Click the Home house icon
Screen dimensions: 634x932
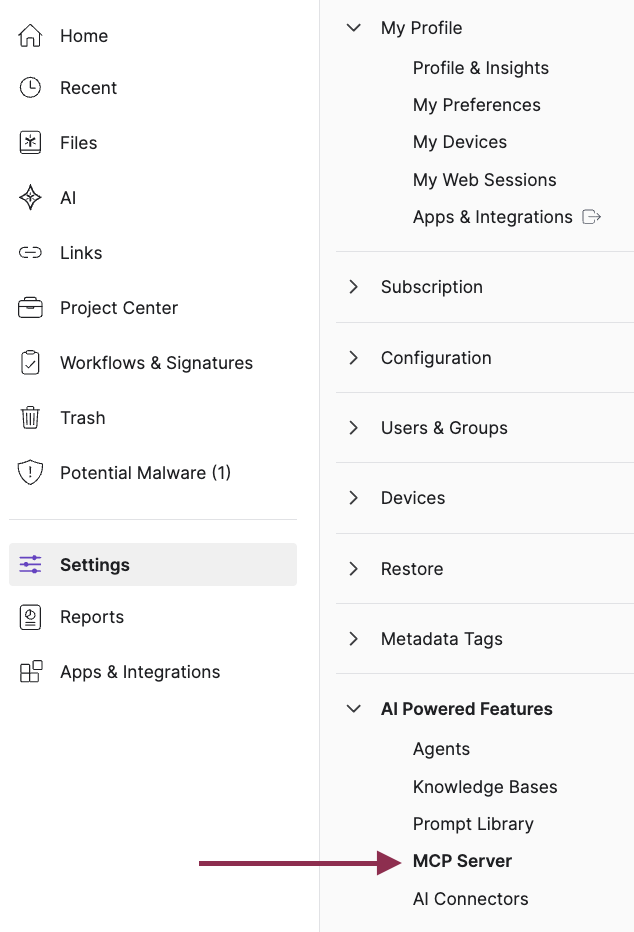[x=30, y=36]
